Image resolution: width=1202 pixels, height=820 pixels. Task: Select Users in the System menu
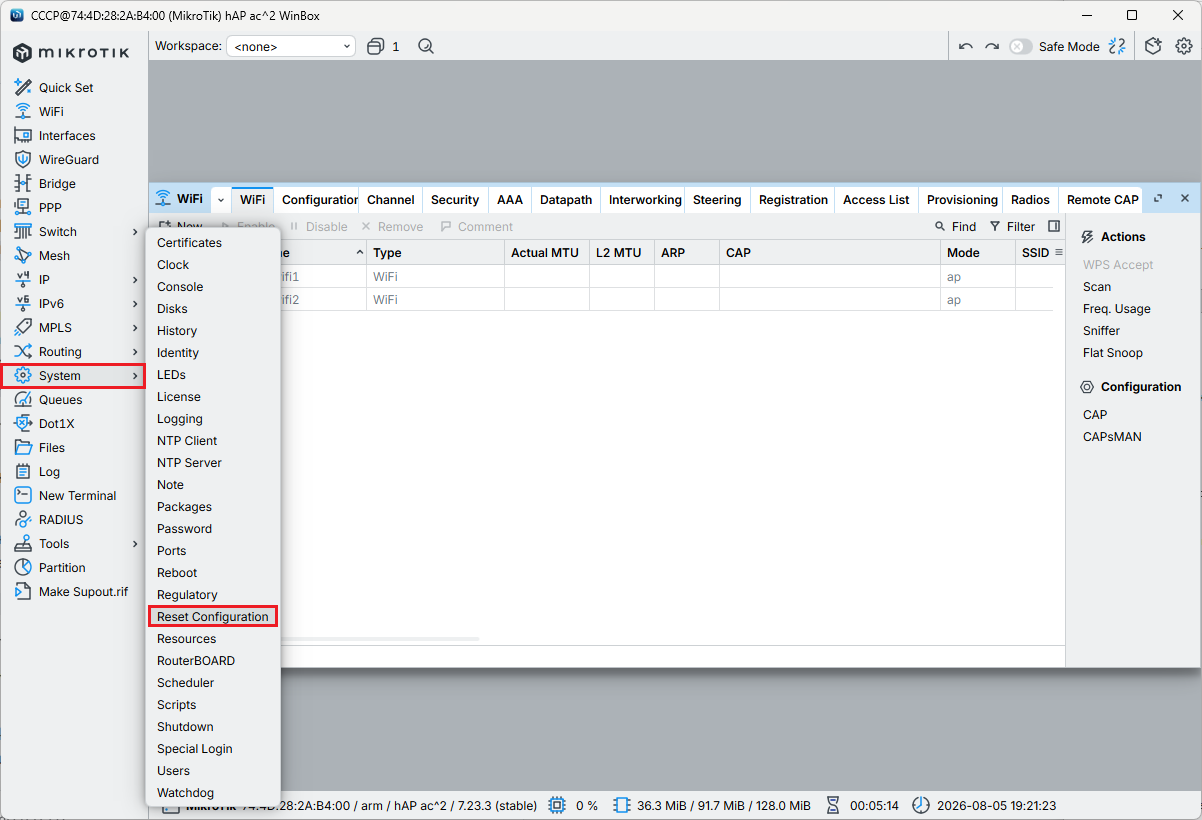click(x=173, y=771)
